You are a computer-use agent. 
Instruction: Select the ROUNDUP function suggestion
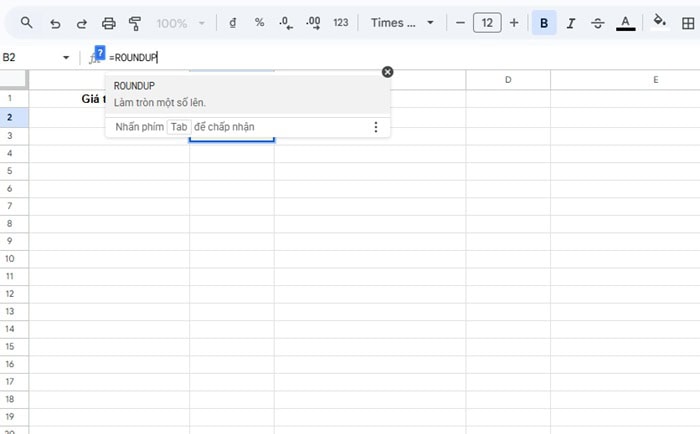pyautogui.click(x=248, y=94)
